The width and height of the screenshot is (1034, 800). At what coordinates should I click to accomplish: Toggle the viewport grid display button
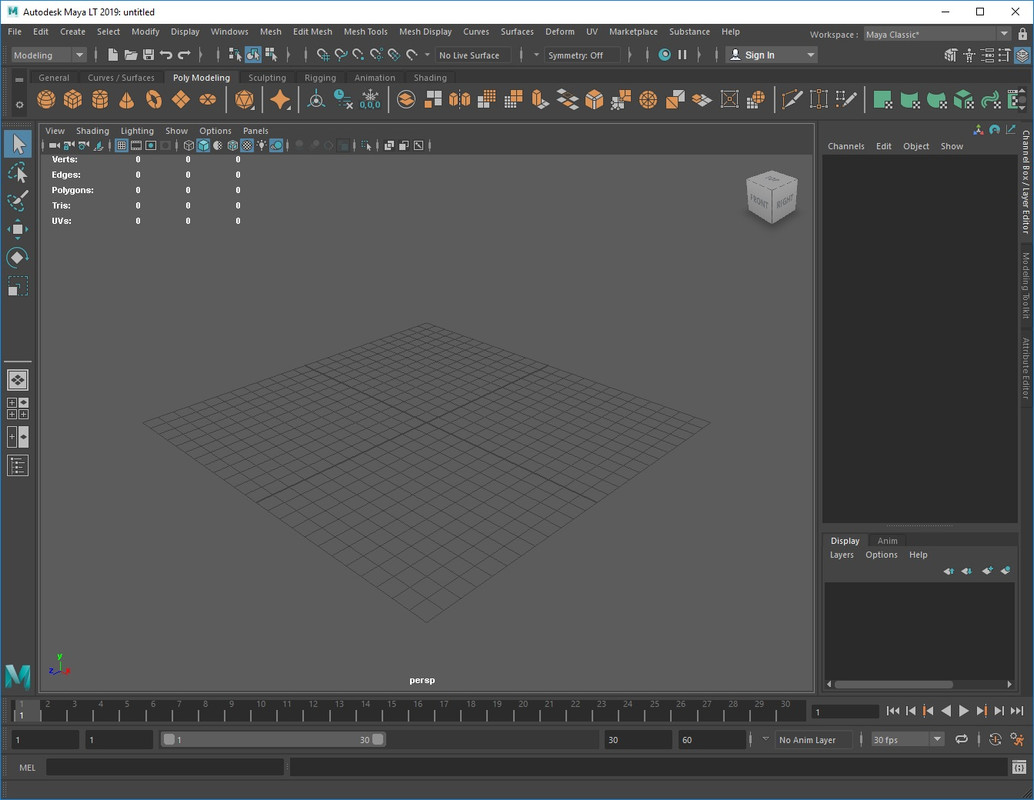[x=121, y=146]
